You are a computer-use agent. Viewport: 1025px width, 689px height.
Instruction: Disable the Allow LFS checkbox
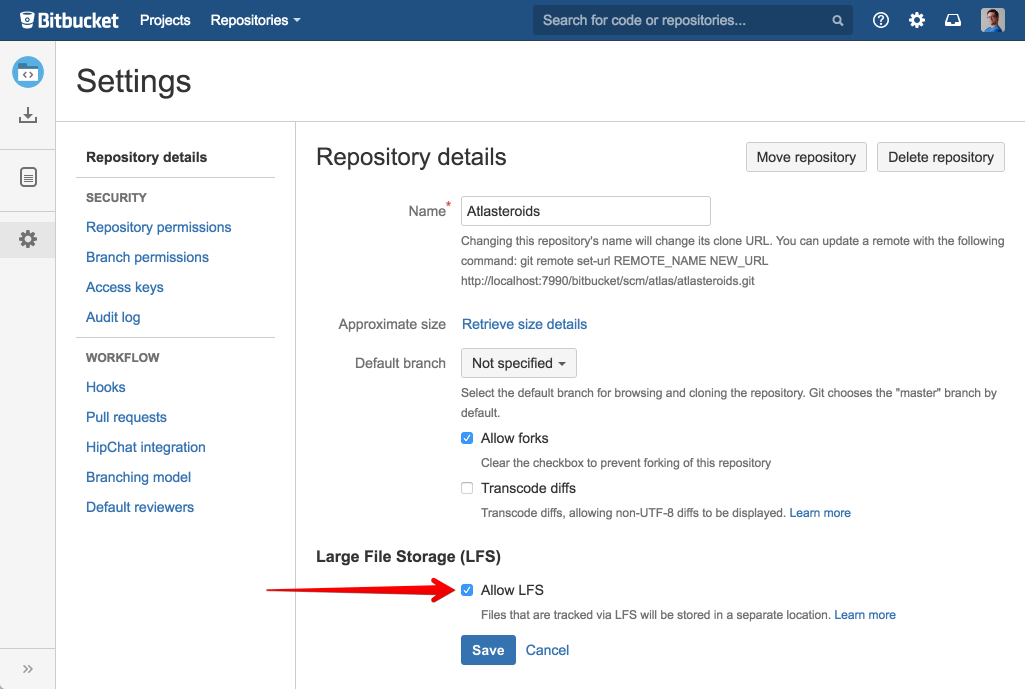[x=467, y=590]
